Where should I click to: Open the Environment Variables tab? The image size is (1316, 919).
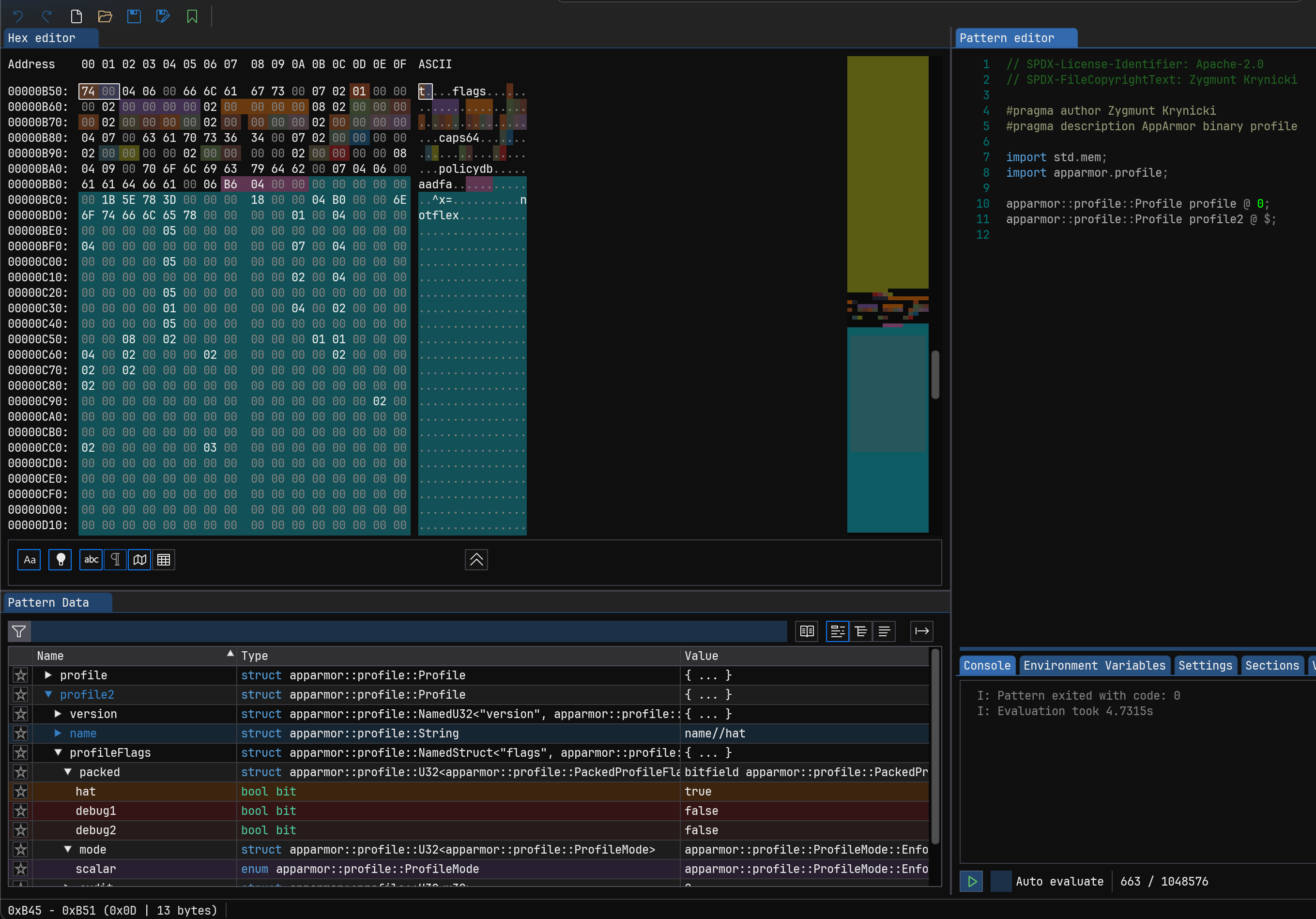click(x=1095, y=666)
